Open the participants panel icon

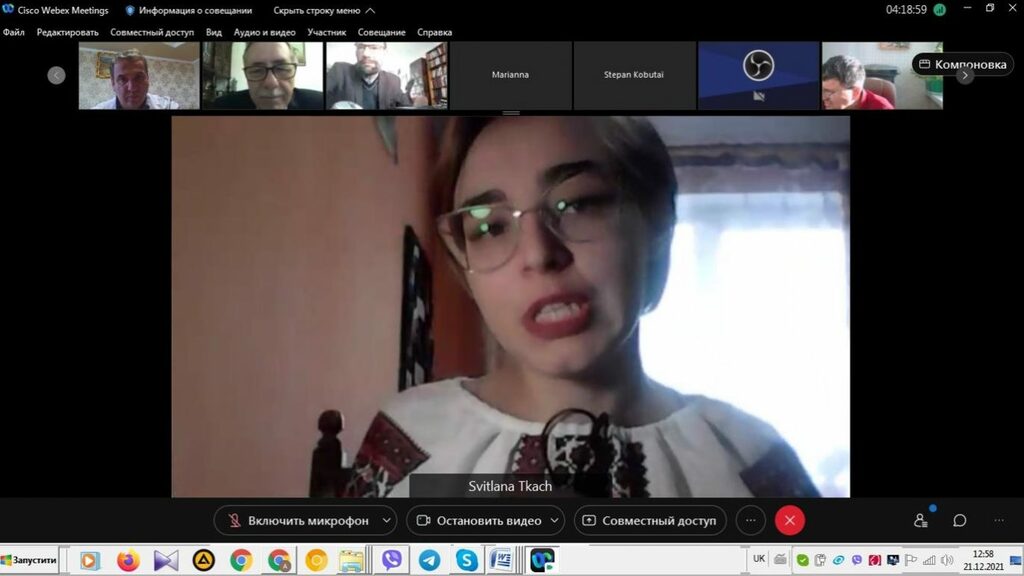click(x=921, y=520)
